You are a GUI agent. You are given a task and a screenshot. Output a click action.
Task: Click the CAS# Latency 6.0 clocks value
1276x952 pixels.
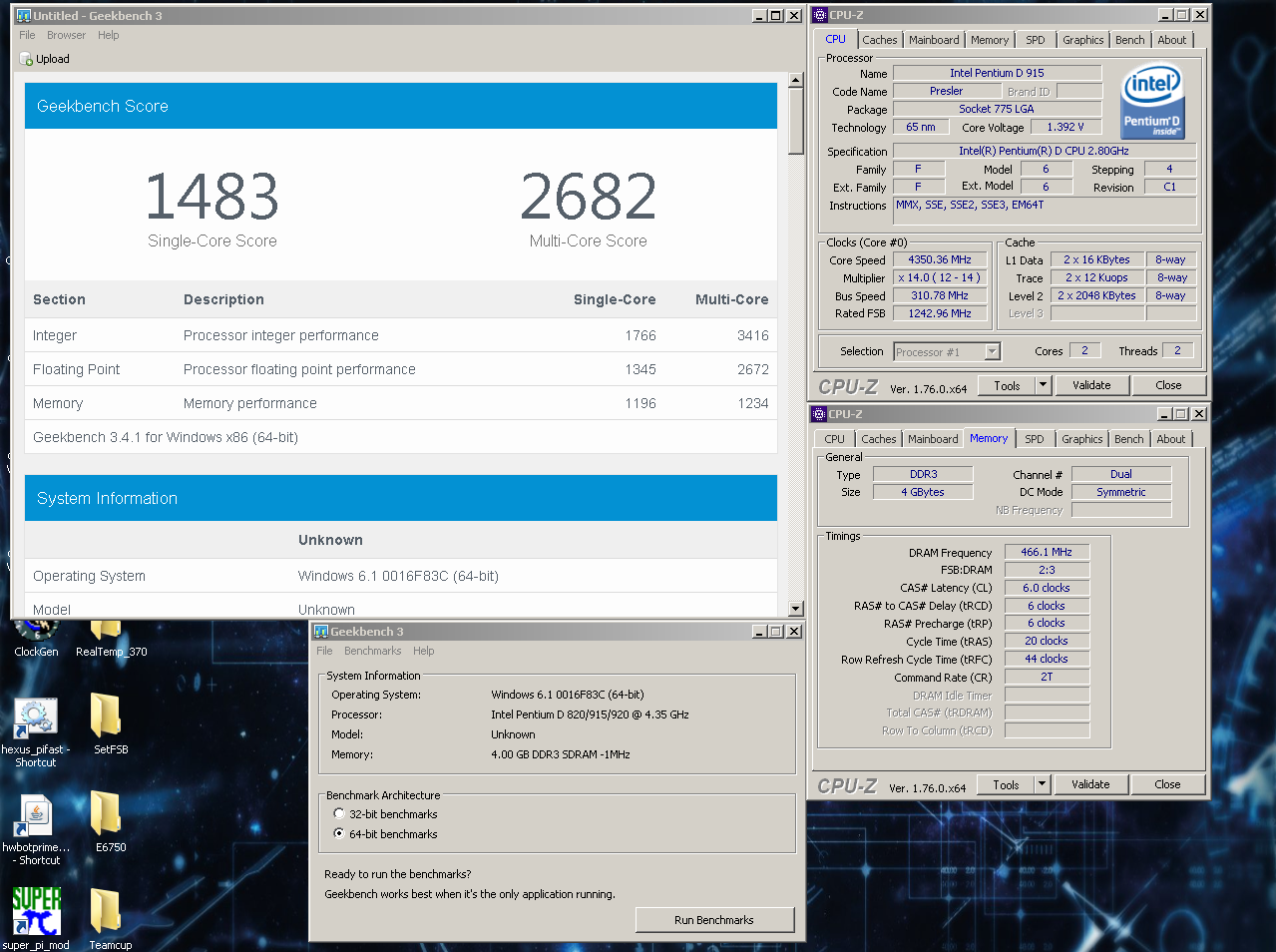coord(1047,588)
